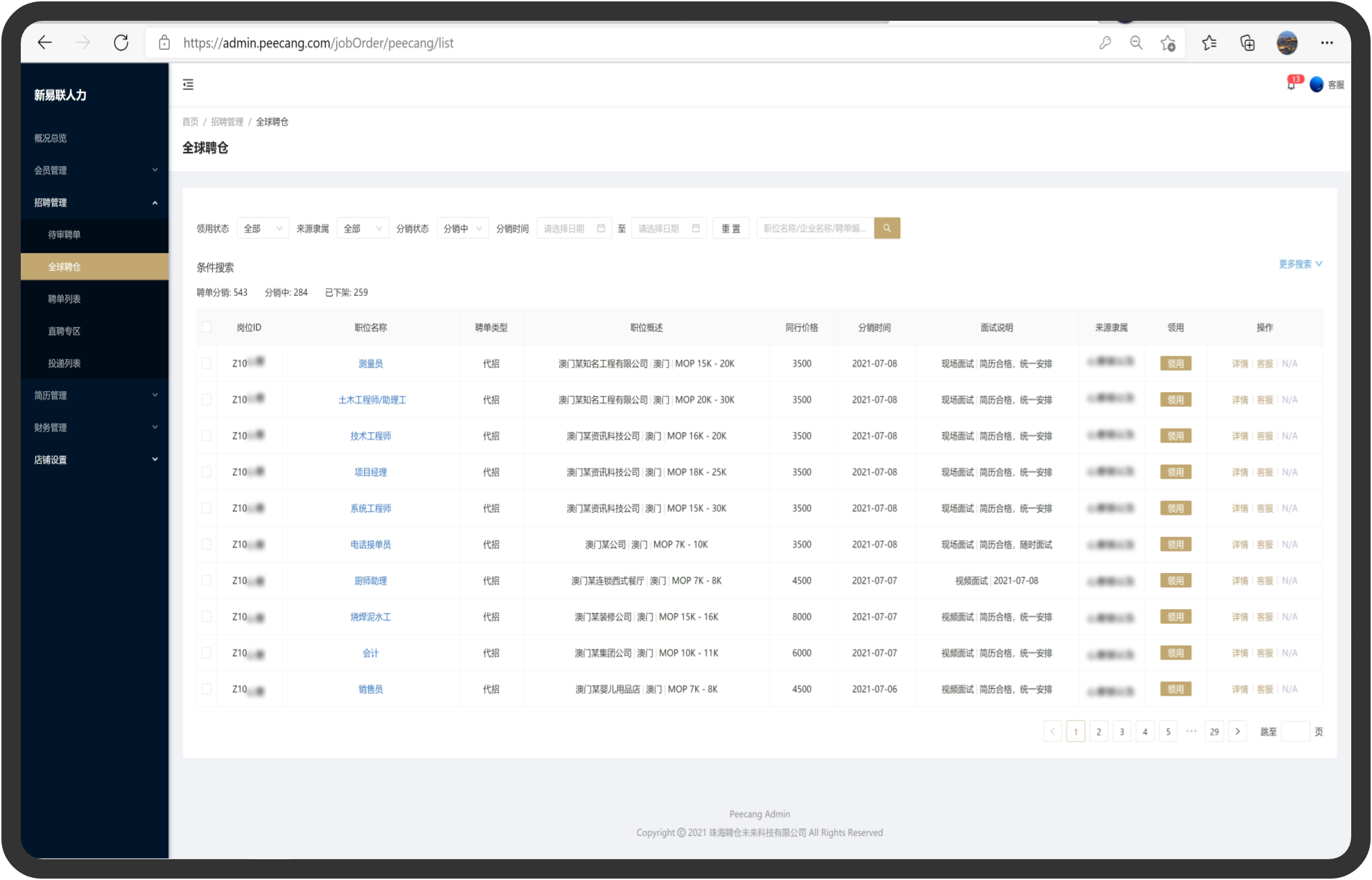This screenshot has width=1372, height=880.
Task: Select the checkbox for the 会计 row
Action: pyautogui.click(x=206, y=653)
